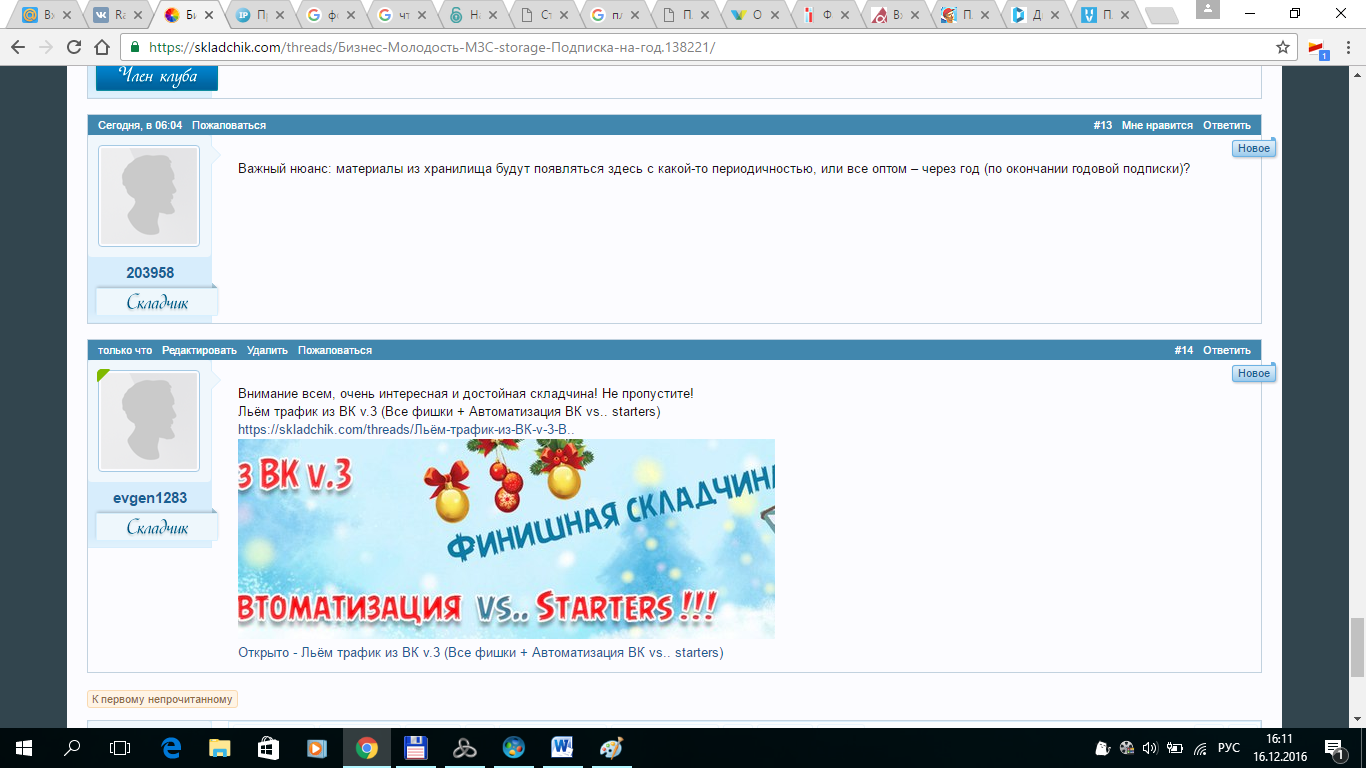The image size is (1366, 768).
Task: Open the только что timestamp link
Action: point(125,350)
